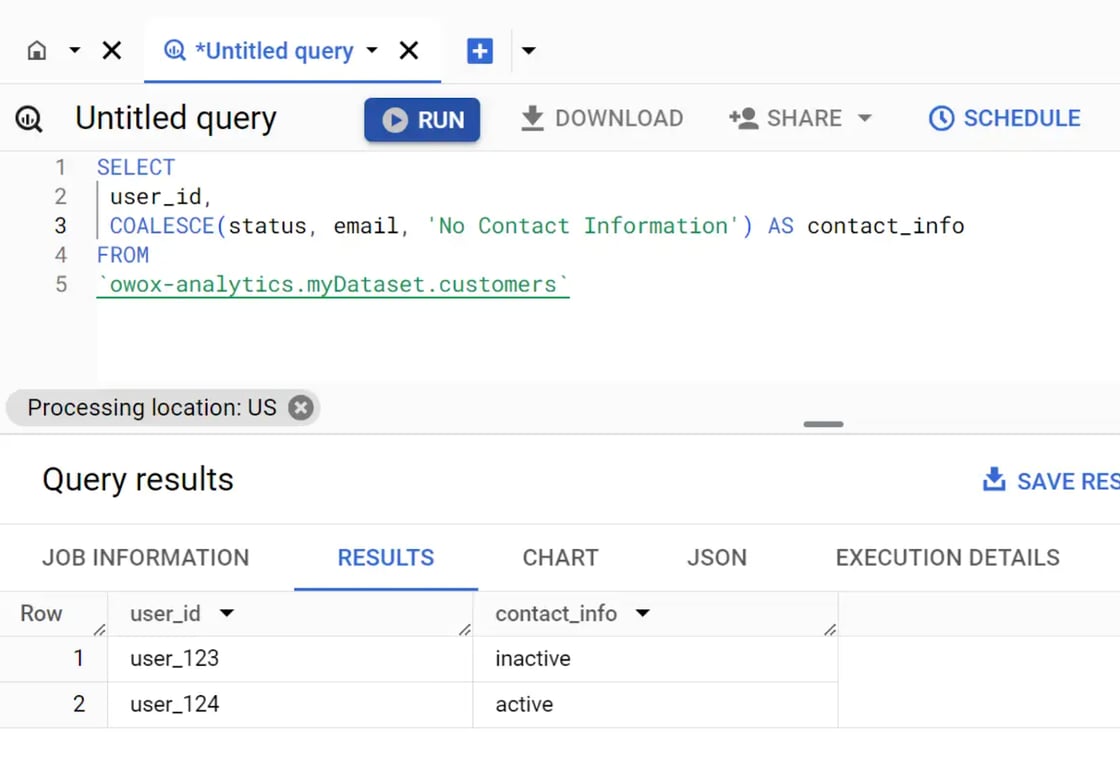
Task: Open the owox-analytics.myDataset.customers table link
Action: coord(333,285)
